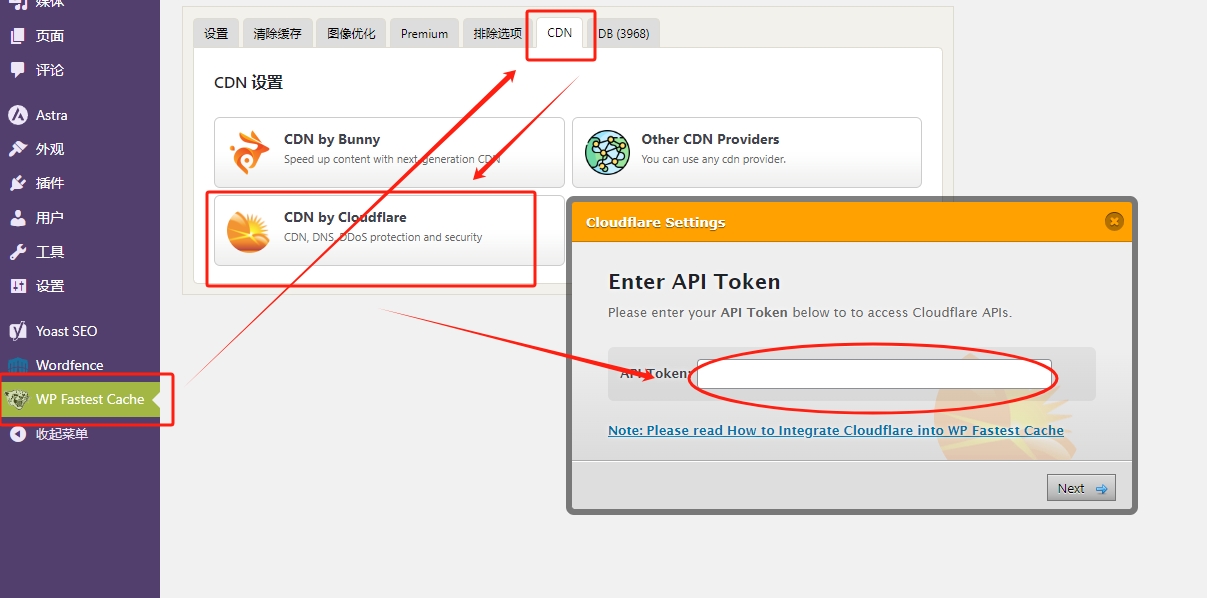Switch to the 图像优化 tab
The height and width of the screenshot is (598, 1207).
352,33
